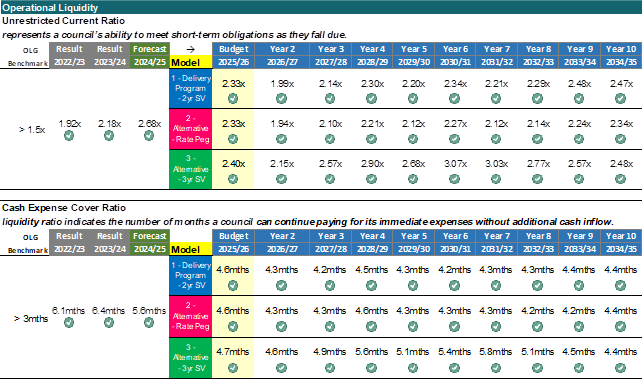Click the Operational Liquidity title bar
Image resolution: width=643 pixels, height=380 pixels.
click(x=321, y=7)
